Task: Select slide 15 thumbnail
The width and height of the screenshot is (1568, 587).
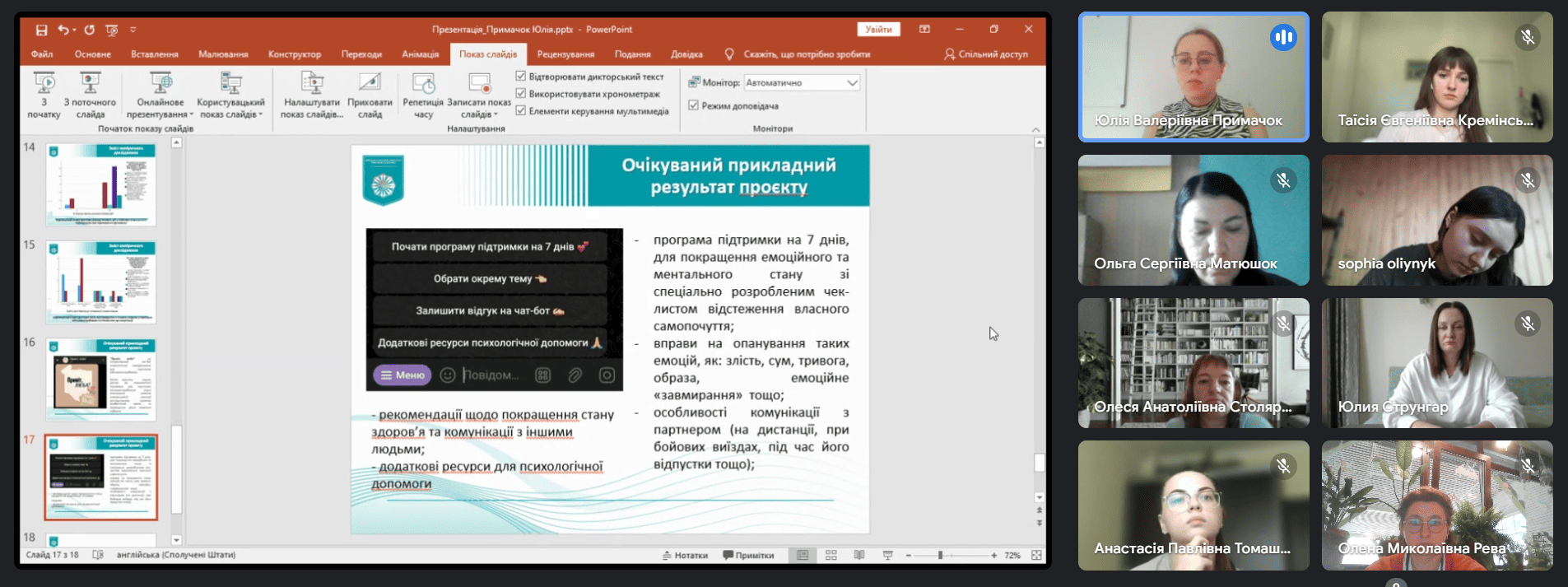Action: click(x=100, y=282)
